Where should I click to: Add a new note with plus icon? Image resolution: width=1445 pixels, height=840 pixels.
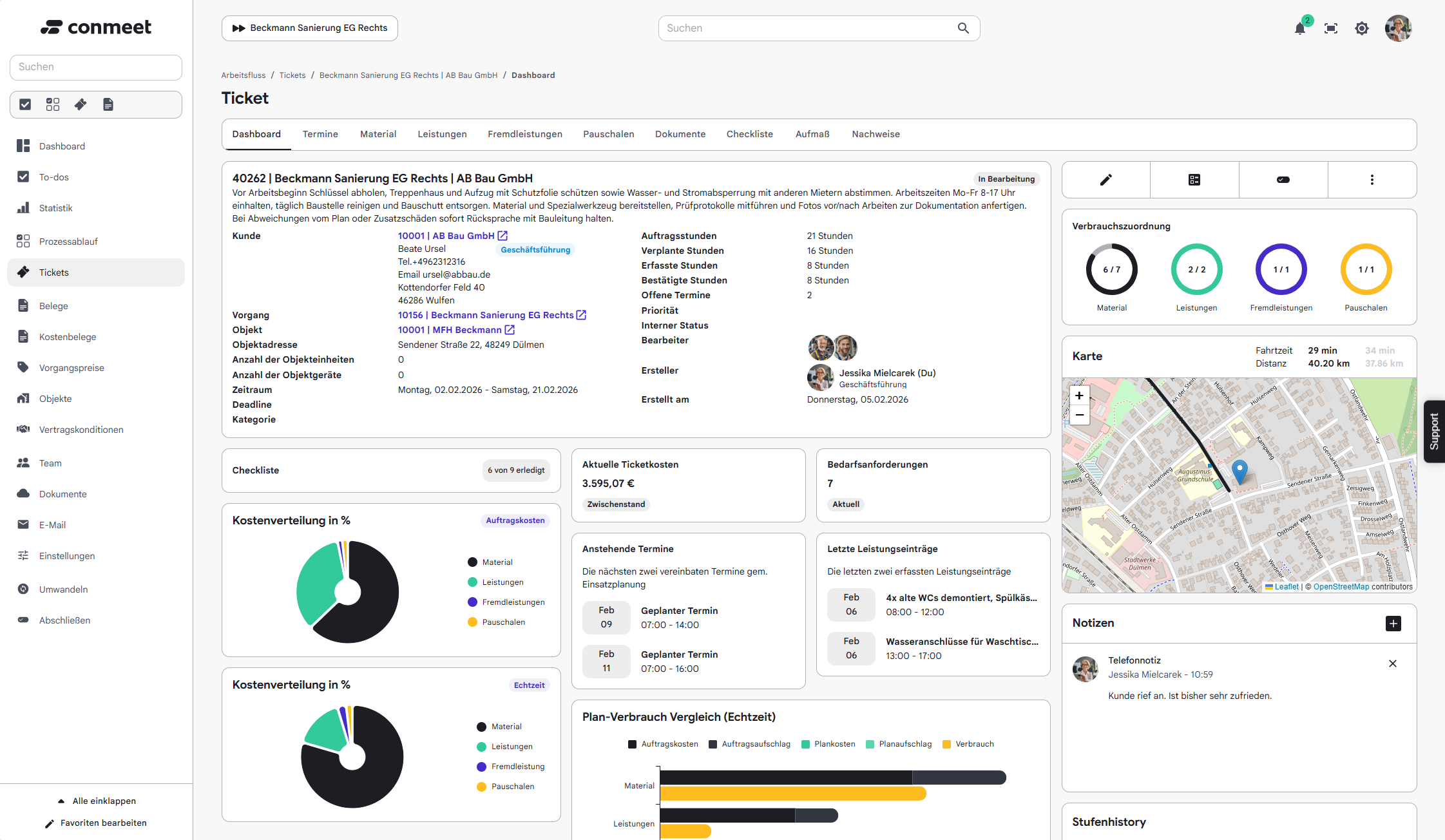tap(1393, 623)
